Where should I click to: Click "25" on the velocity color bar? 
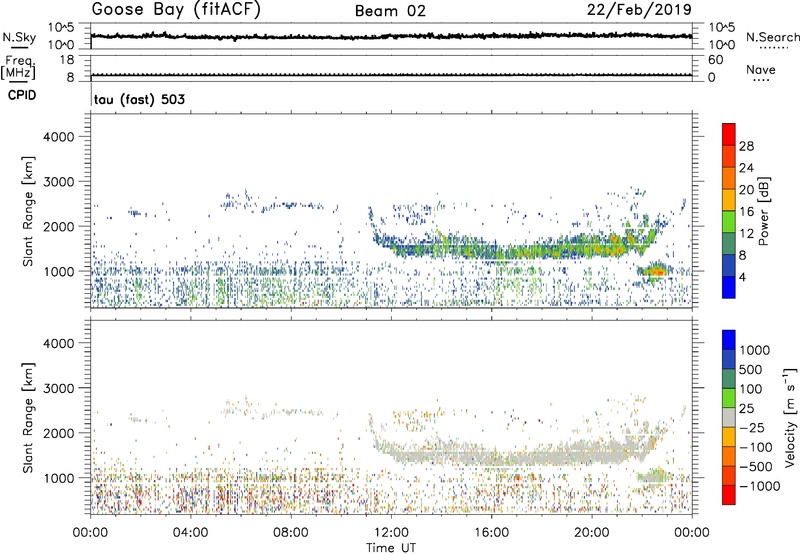coord(747,408)
